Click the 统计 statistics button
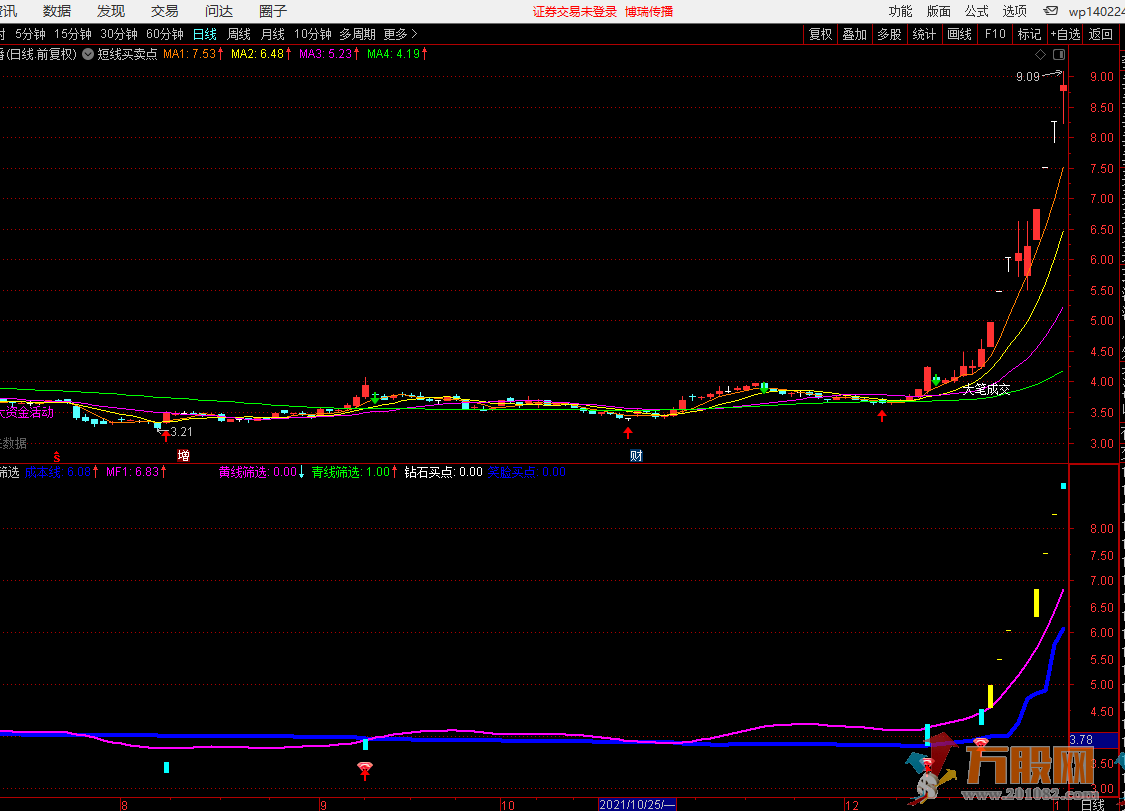 point(924,34)
